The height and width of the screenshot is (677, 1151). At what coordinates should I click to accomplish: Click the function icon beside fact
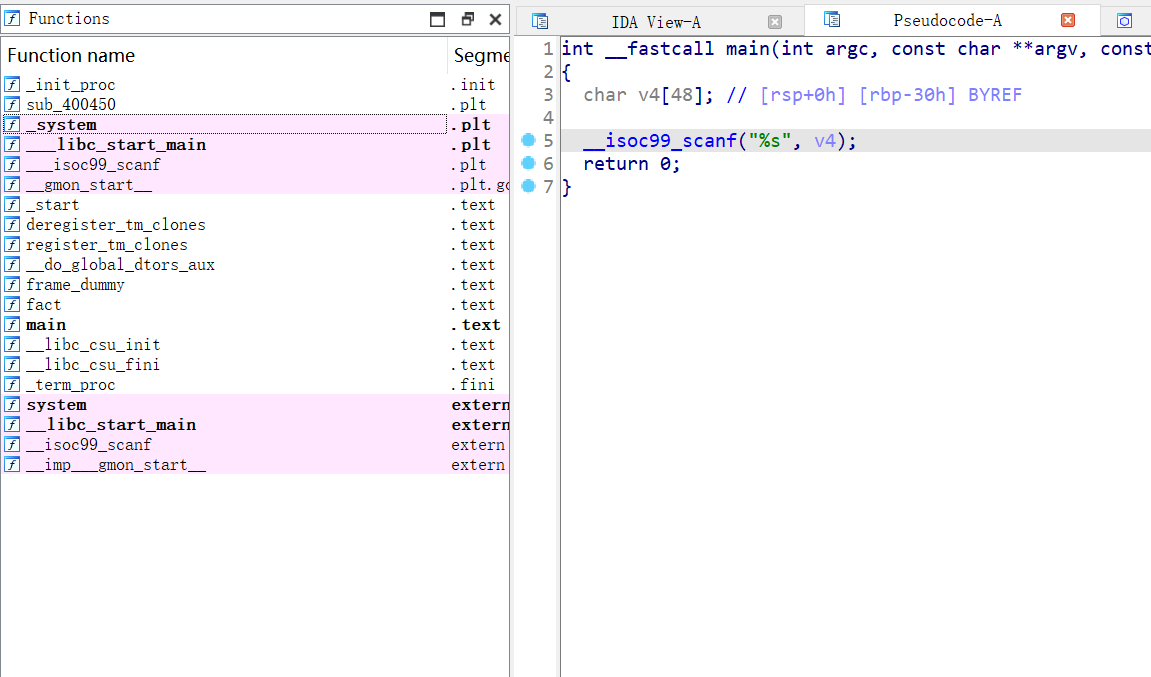12,305
